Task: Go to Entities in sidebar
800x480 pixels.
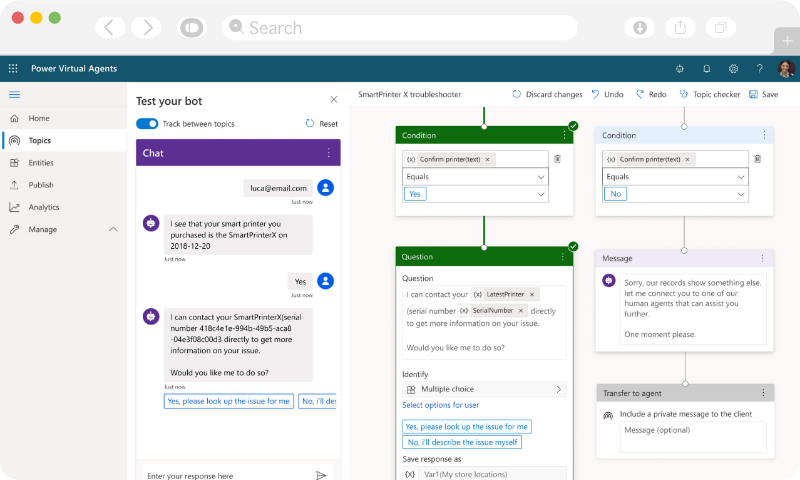Action: 40,162
